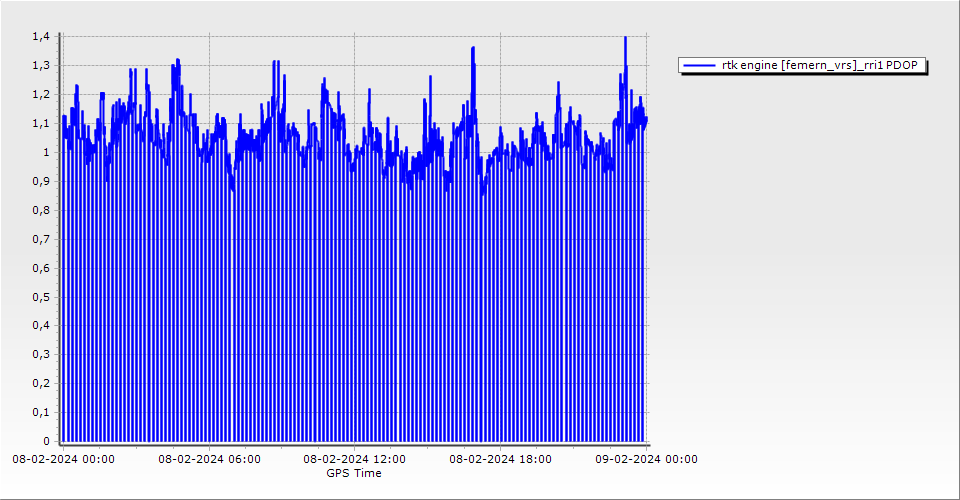Click the 1,2 value on the Y axis

tap(41, 95)
